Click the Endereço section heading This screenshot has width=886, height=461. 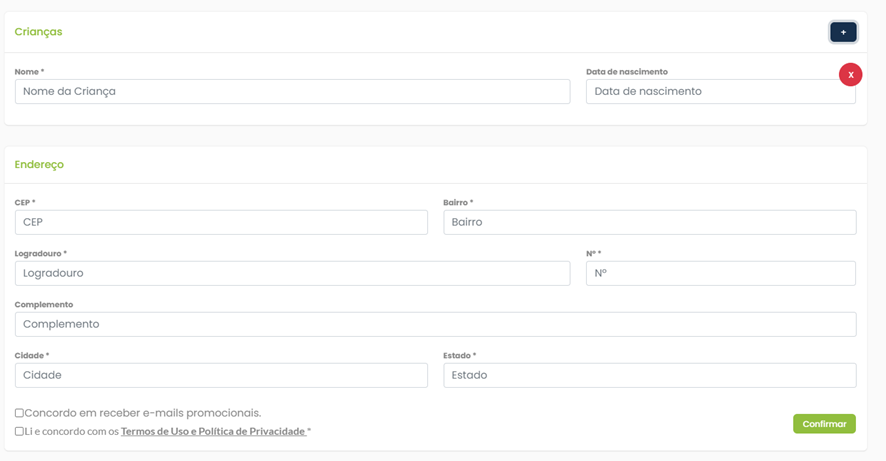click(39, 164)
